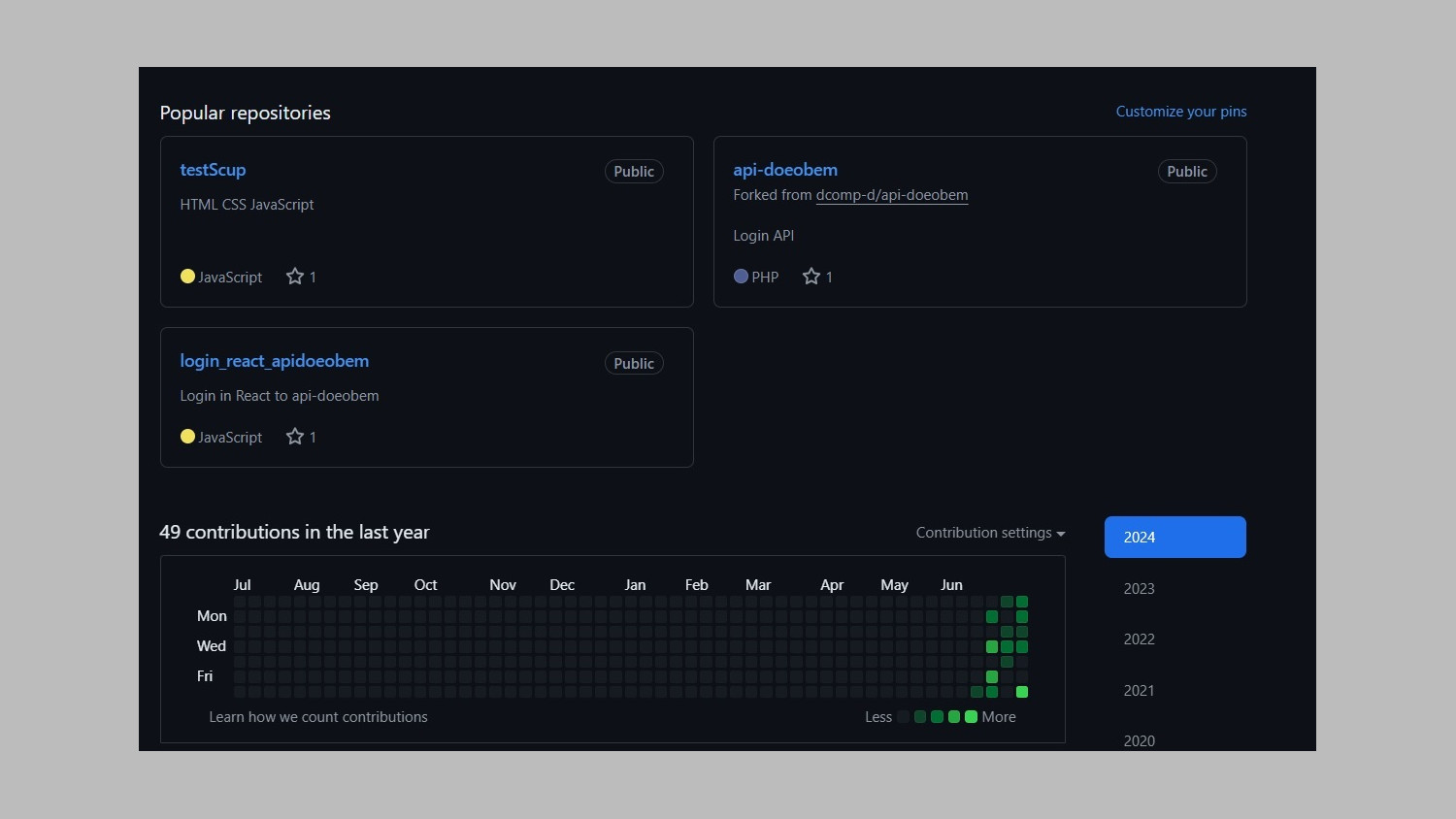Open Learn how we count contributions
The width and height of the screenshot is (1456, 819).
click(317, 717)
